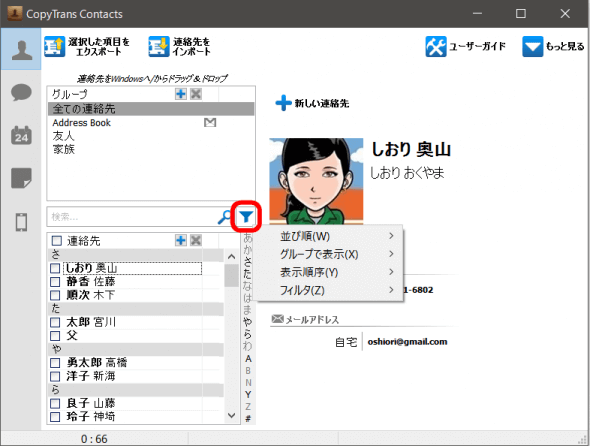590x446 pixels.
Task: Open the 表示順序(Y) menu entry
Action: tap(330, 272)
